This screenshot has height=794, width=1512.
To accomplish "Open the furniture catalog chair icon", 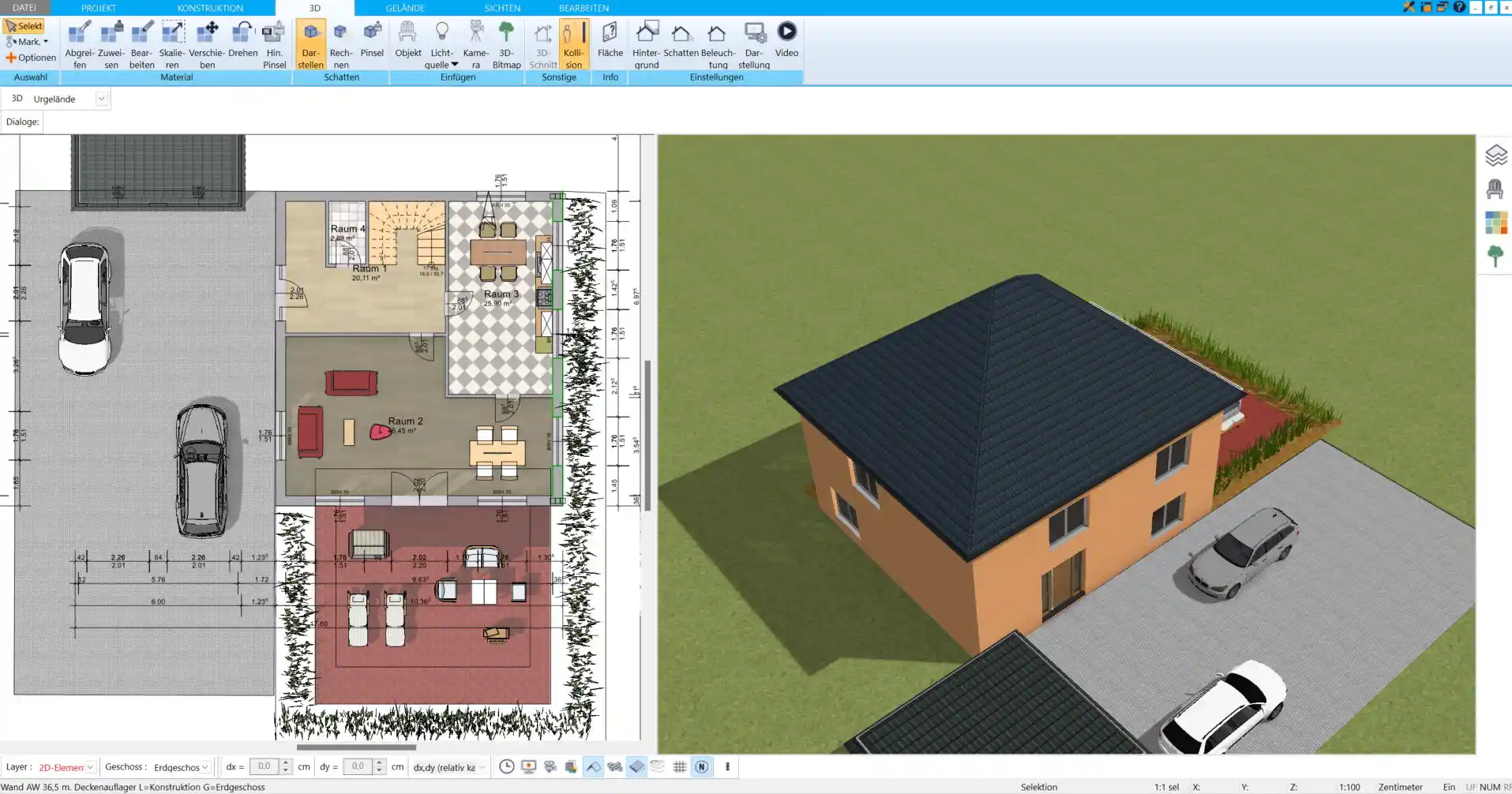I will click(1495, 189).
